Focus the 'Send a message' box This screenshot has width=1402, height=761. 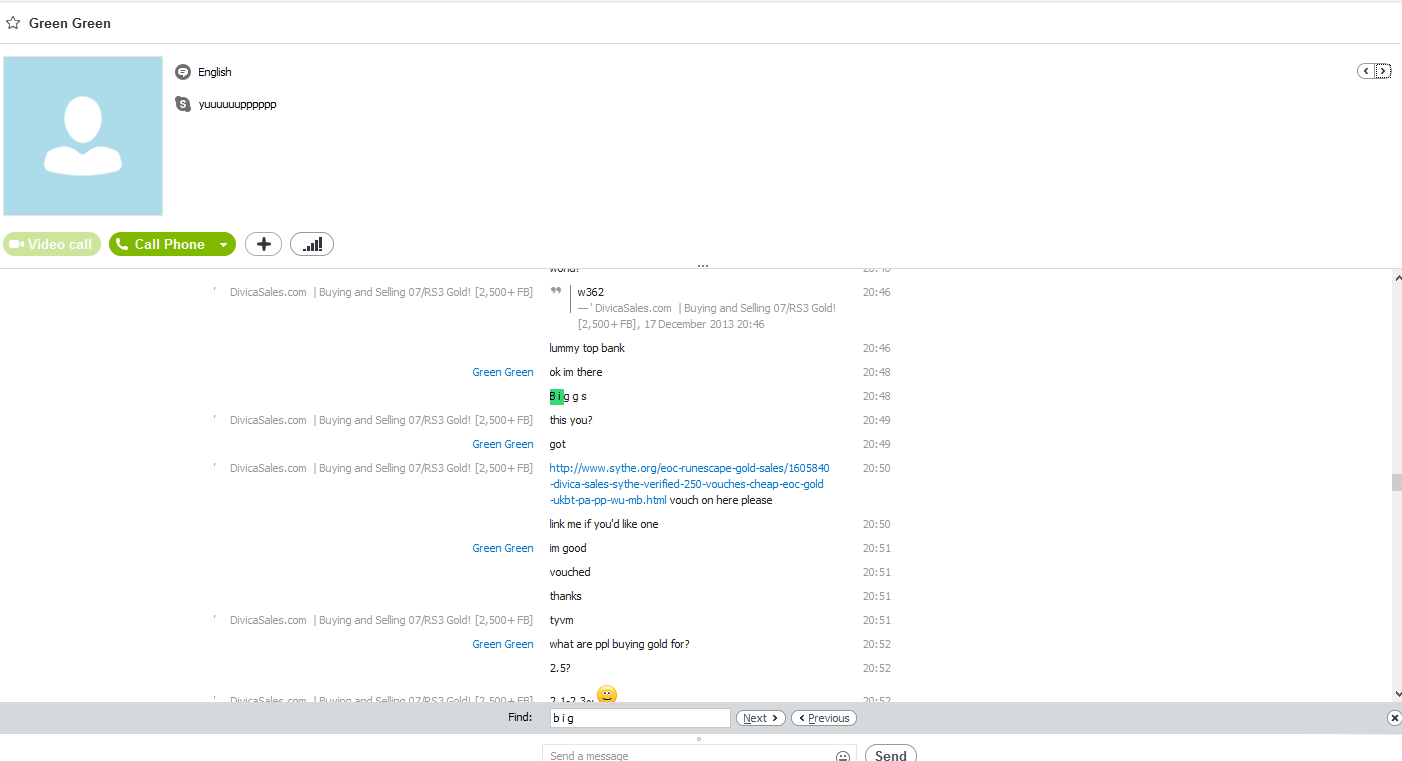coord(688,755)
